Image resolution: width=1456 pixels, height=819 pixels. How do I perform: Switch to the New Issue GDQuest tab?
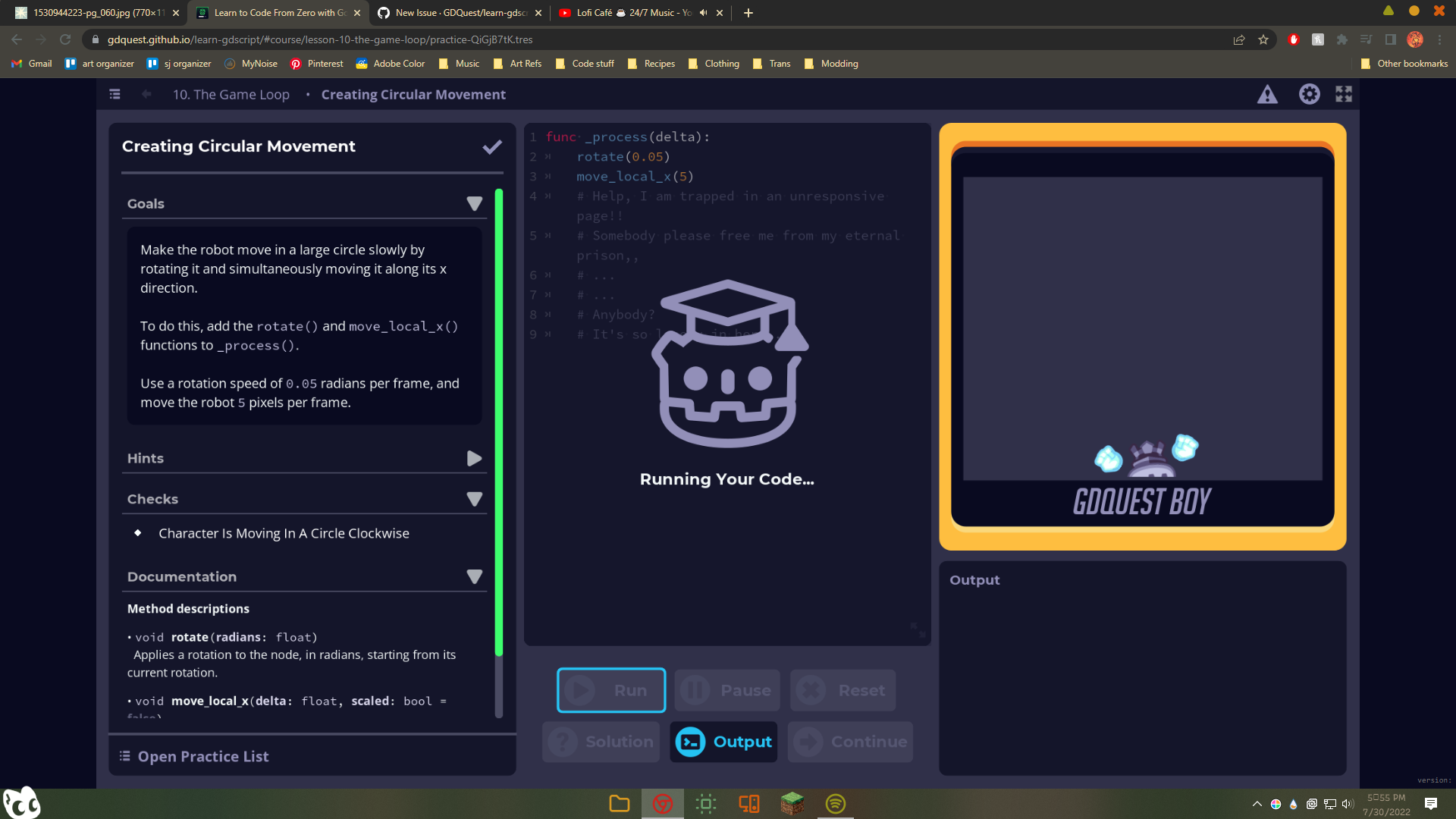coord(455,13)
